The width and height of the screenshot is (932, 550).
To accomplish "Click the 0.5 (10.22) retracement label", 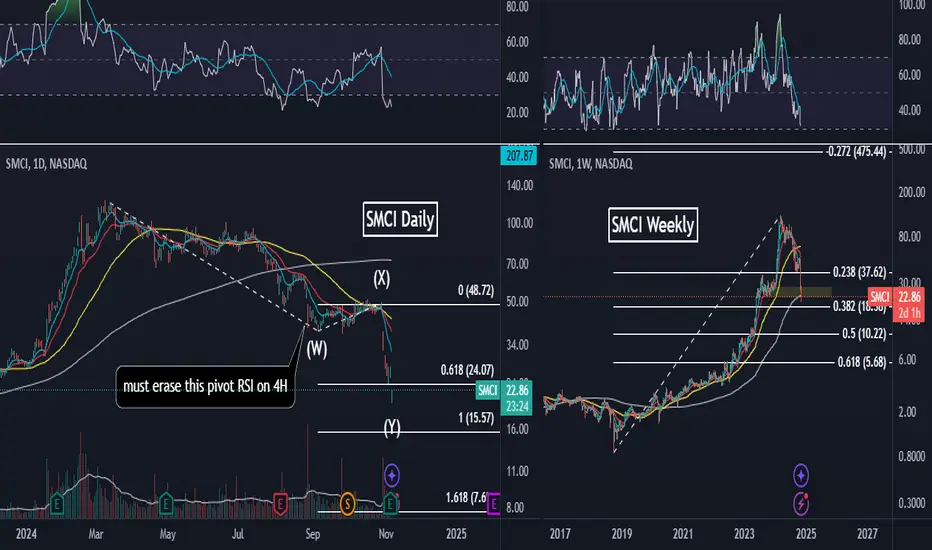I will point(864,334).
